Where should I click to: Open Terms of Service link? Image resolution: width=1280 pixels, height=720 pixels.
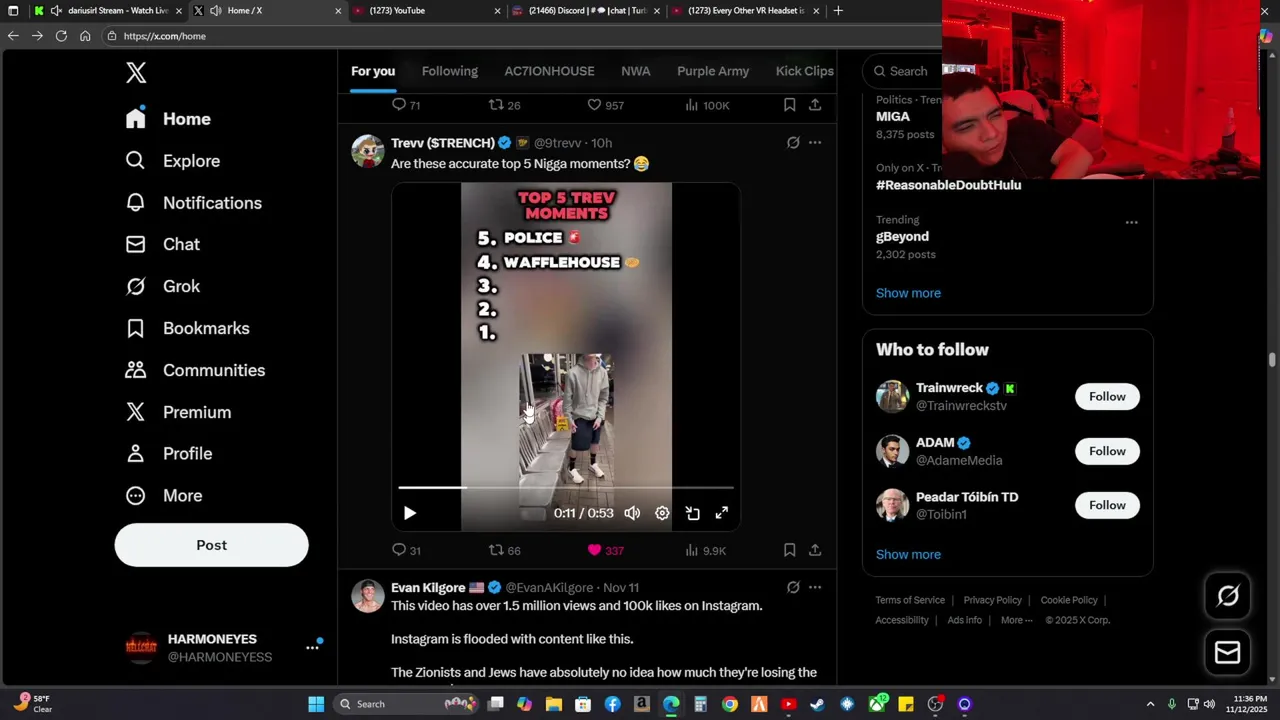pos(910,600)
